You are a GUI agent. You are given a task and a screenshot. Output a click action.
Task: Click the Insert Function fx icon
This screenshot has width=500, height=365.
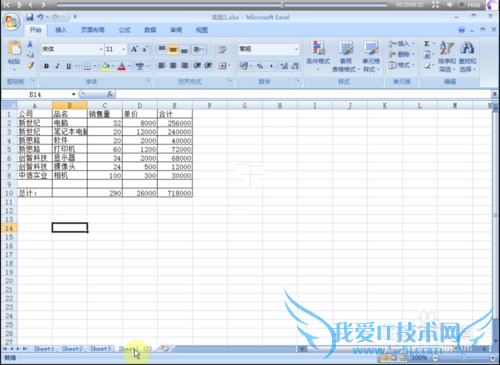(x=110, y=94)
